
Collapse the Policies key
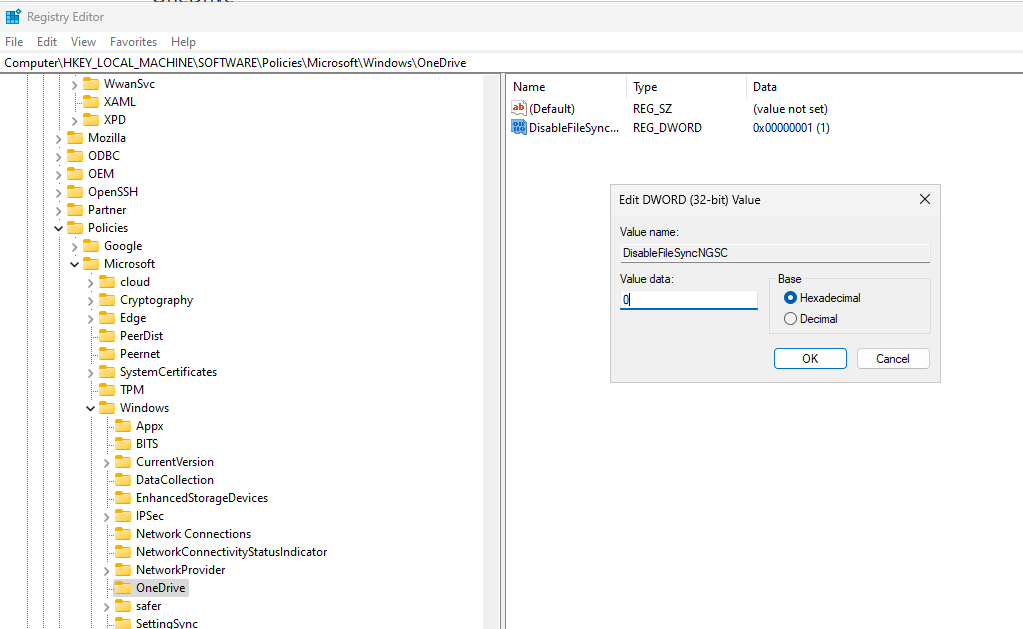click(x=59, y=228)
